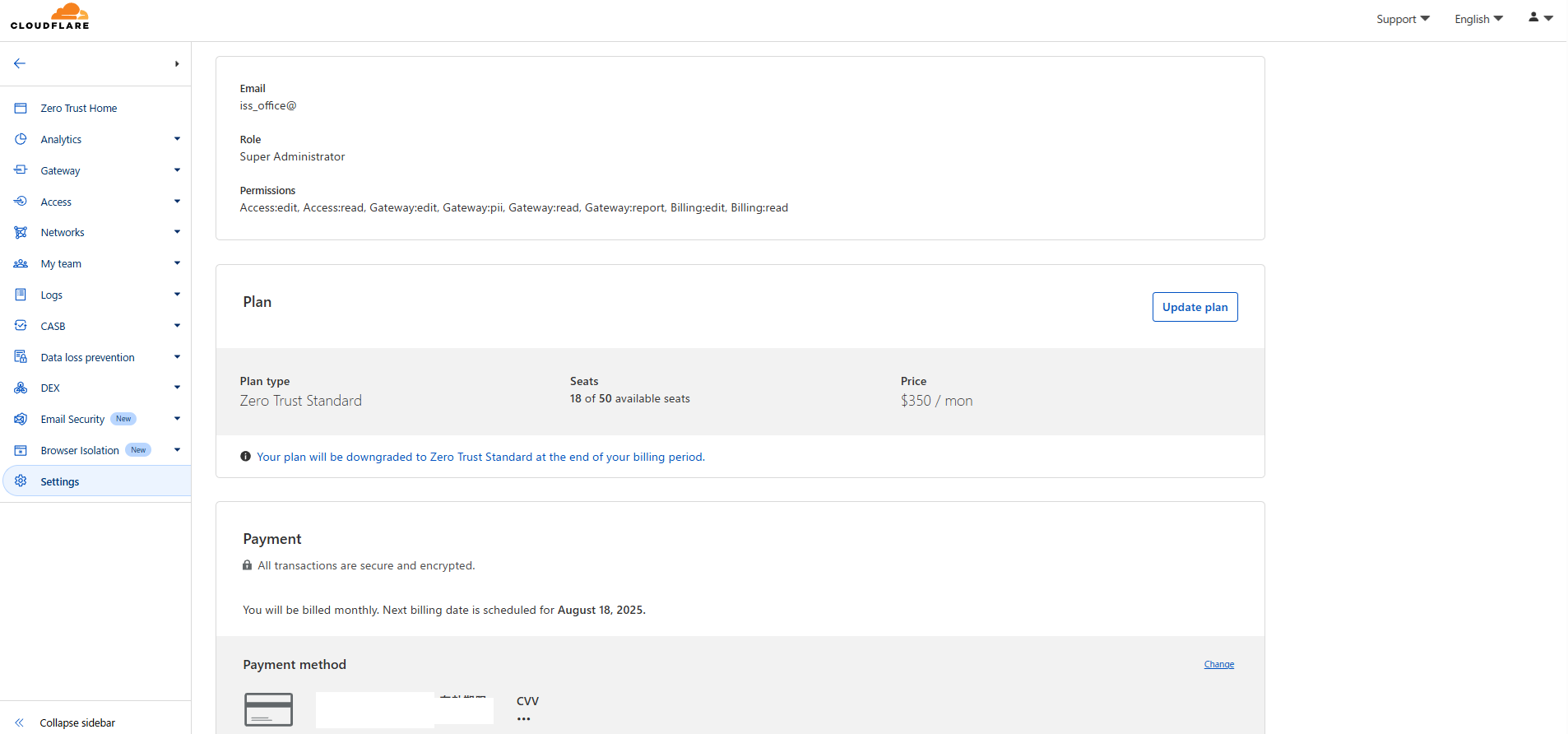Click the padlock icon under Payment
Viewport: 1568px width, 734px height.
(247, 565)
